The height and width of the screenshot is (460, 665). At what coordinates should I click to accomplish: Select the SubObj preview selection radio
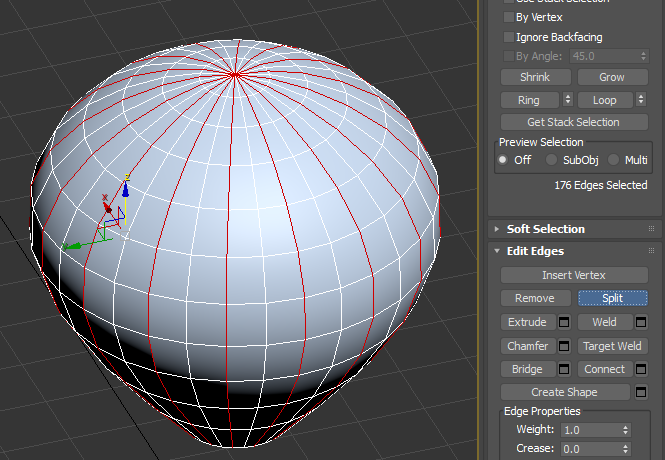point(551,160)
